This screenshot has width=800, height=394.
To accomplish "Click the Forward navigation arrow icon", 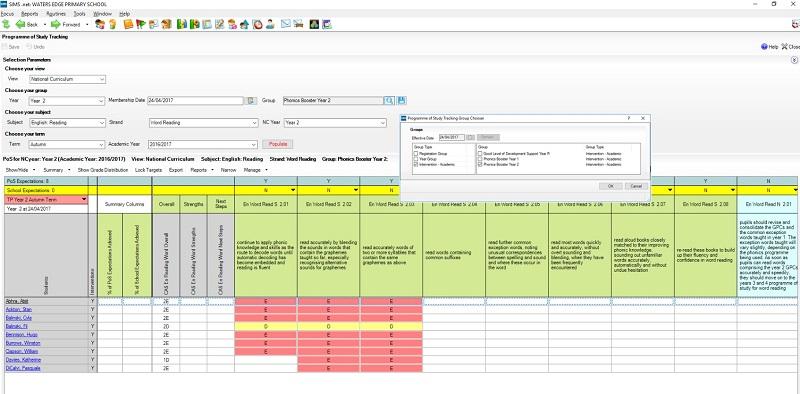I will click(x=55, y=24).
